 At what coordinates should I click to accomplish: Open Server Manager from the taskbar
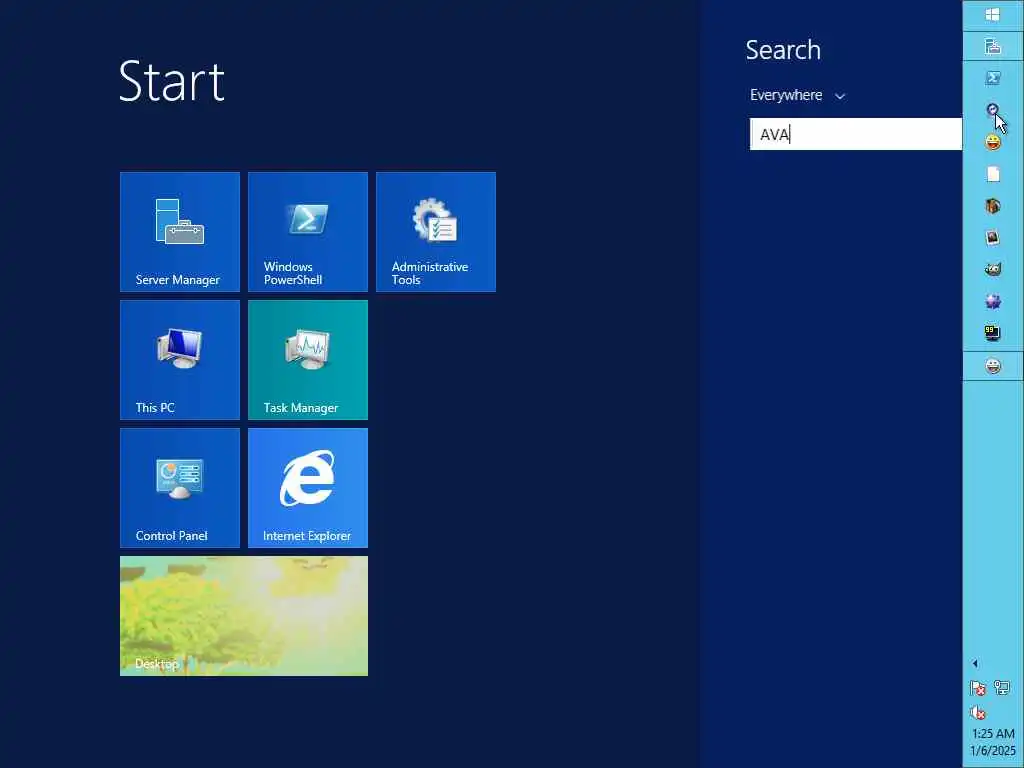[993, 46]
